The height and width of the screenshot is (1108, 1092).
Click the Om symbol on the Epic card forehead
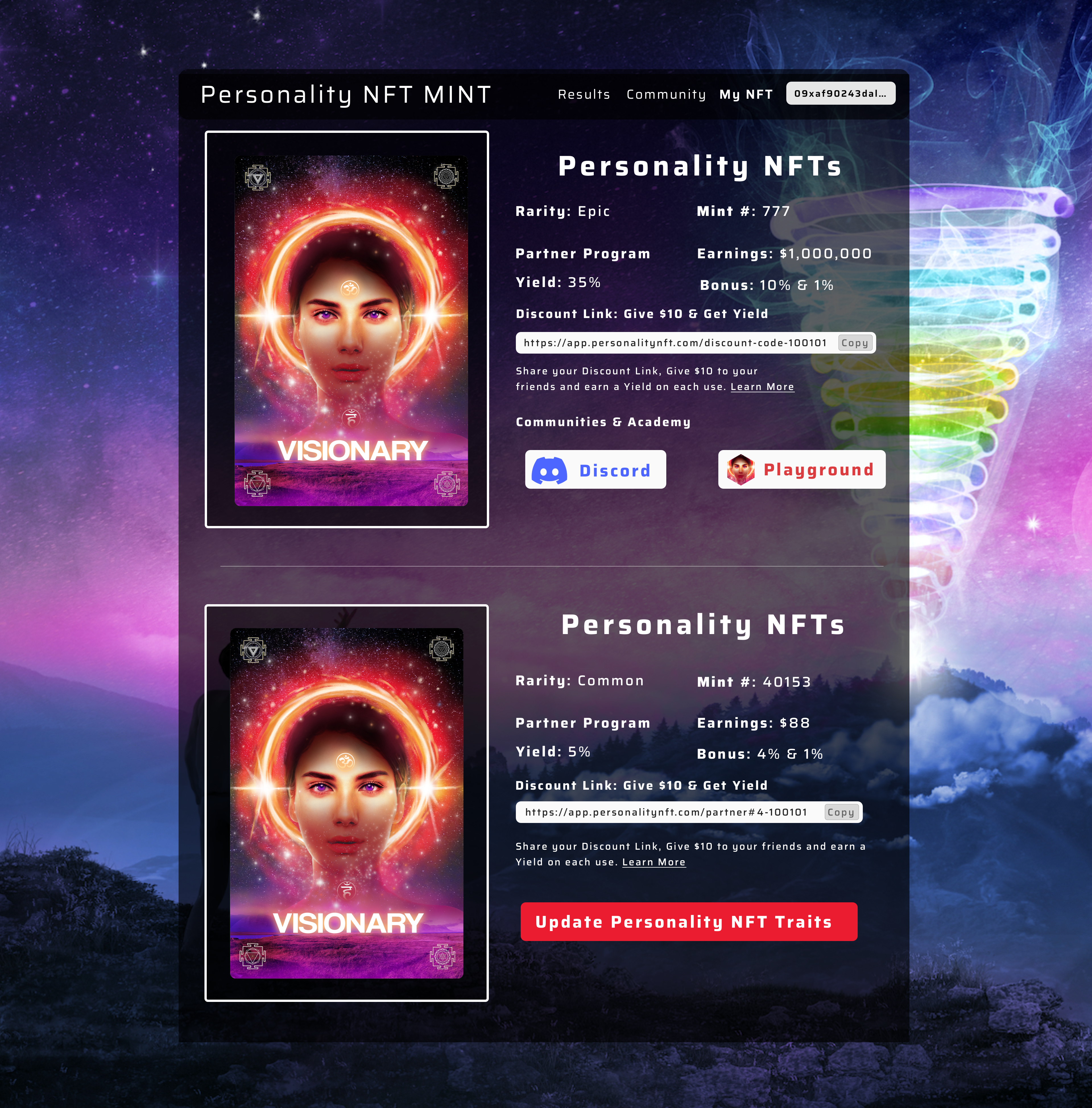click(350, 288)
